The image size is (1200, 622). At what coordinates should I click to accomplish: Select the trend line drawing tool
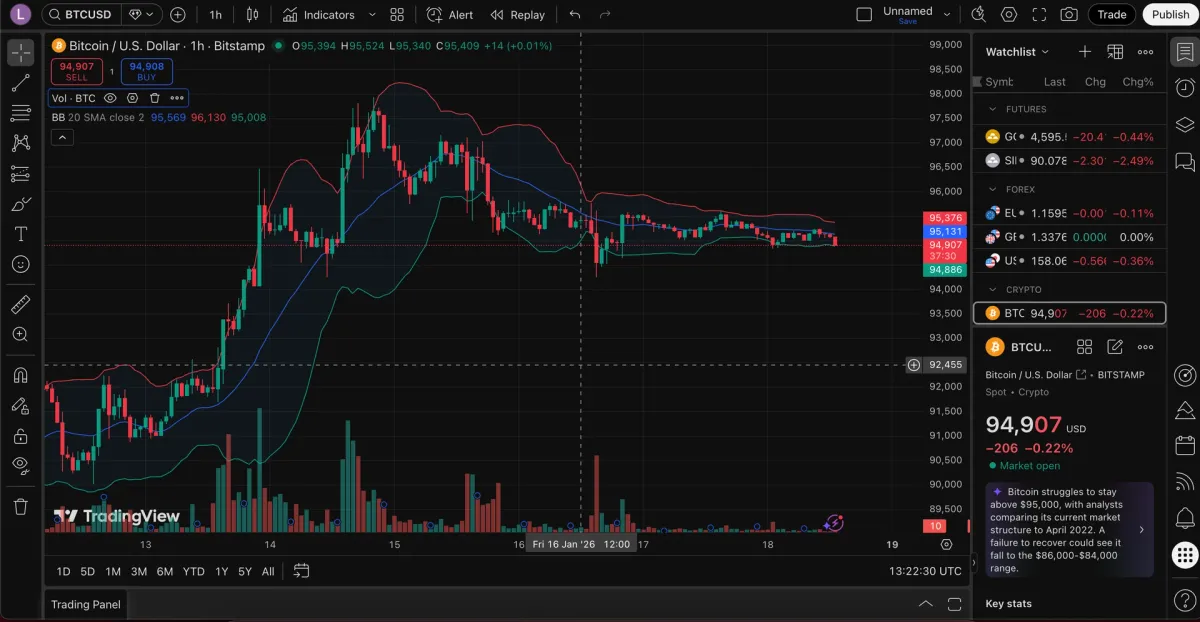pos(20,83)
